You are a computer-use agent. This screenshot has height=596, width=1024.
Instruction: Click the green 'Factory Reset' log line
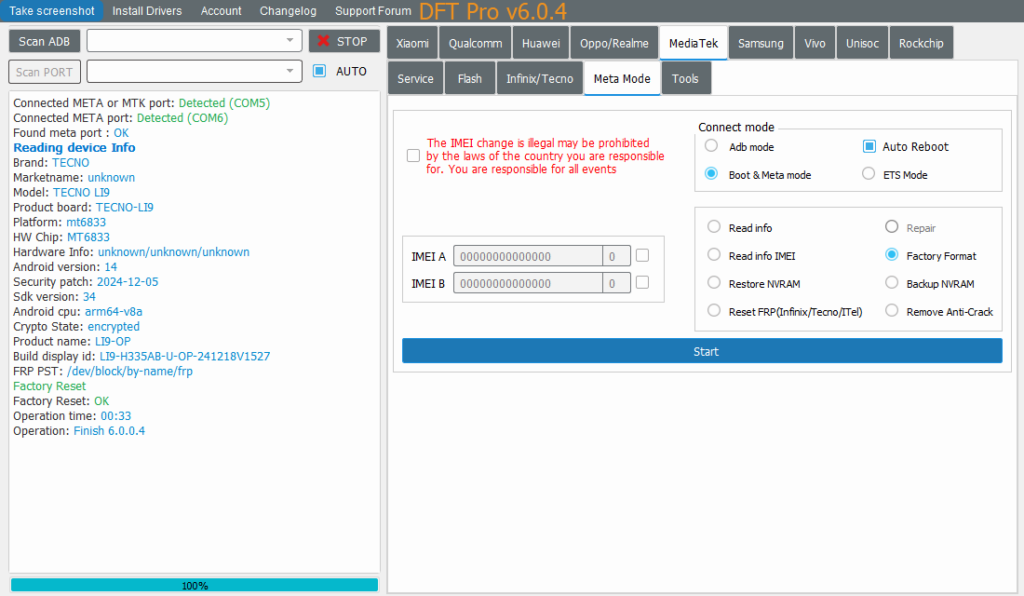click(50, 386)
